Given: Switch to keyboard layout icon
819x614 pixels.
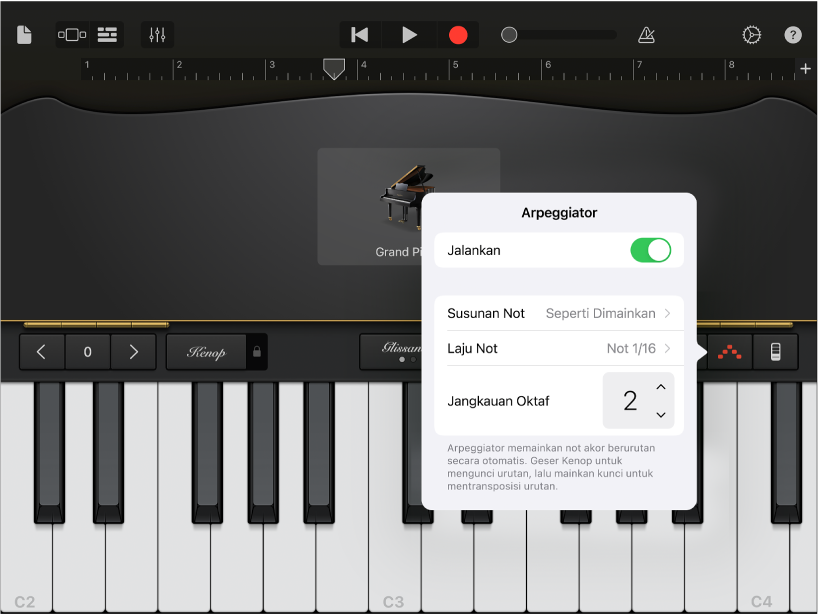Looking at the screenshot, I should (775, 352).
